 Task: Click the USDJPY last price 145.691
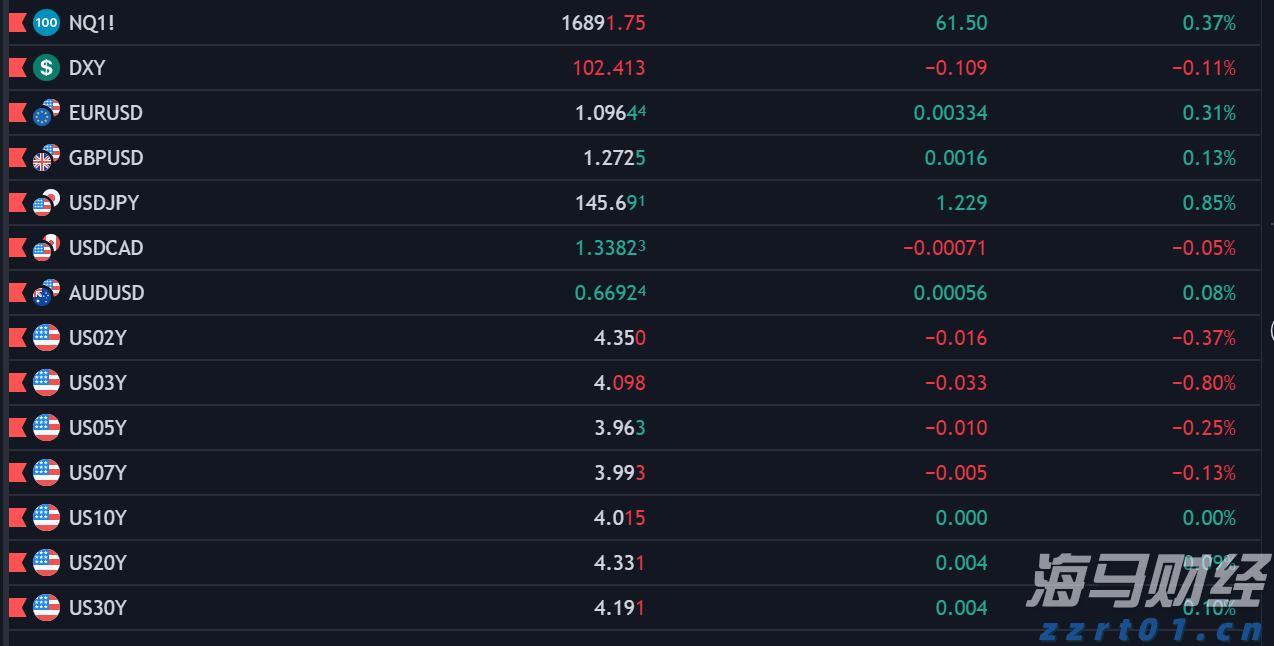[610, 203]
